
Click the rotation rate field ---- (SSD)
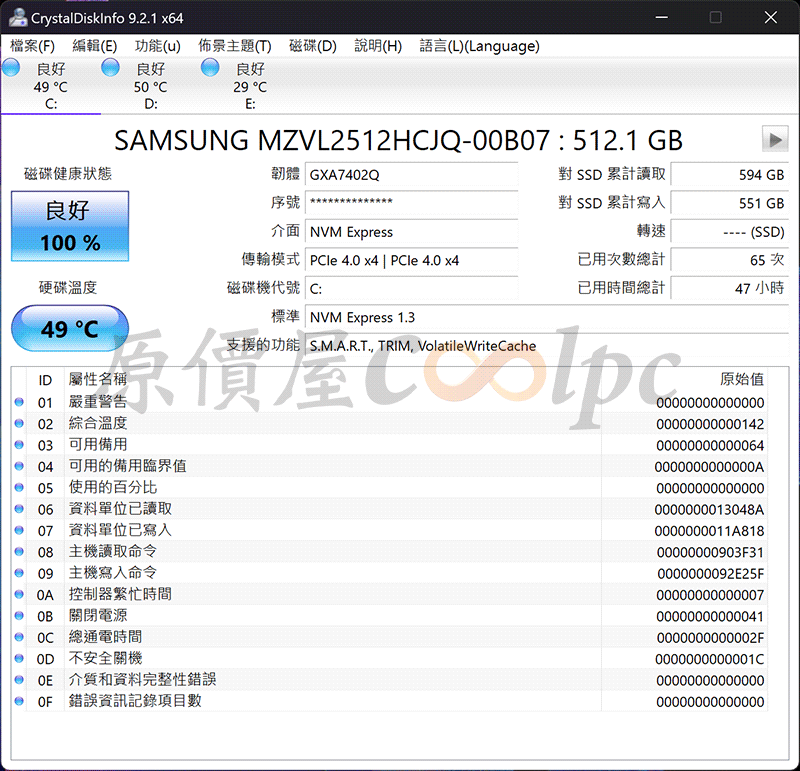click(730, 232)
